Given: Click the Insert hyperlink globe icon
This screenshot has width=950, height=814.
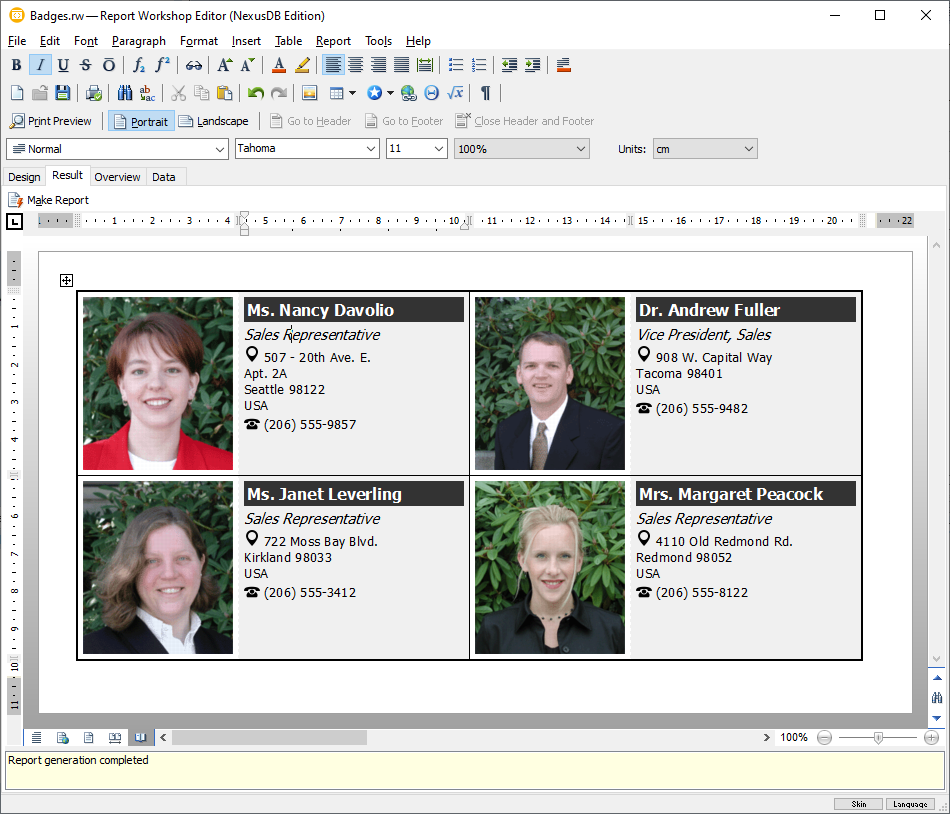Looking at the screenshot, I should point(408,93).
